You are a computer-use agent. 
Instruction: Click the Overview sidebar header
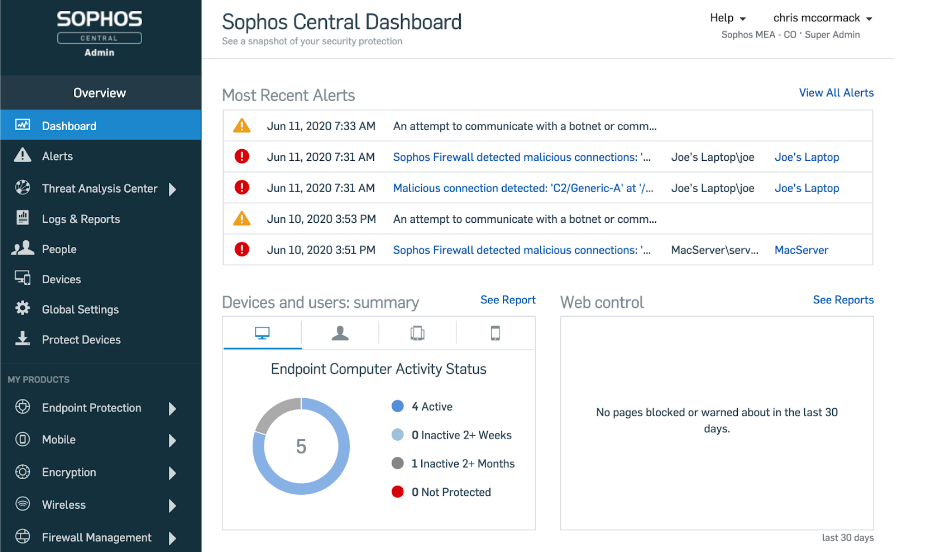(x=100, y=93)
